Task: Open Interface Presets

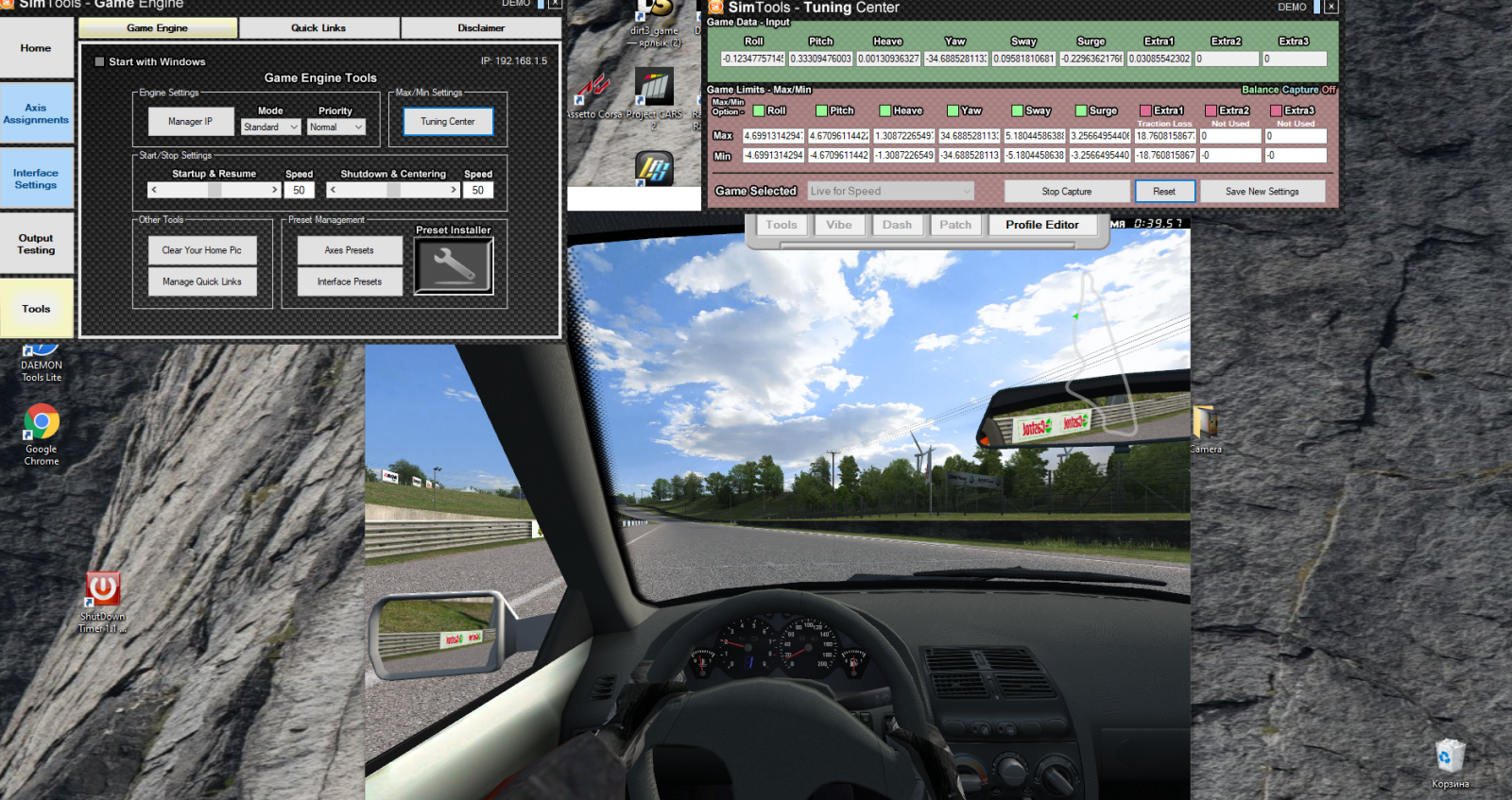Action: (349, 281)
